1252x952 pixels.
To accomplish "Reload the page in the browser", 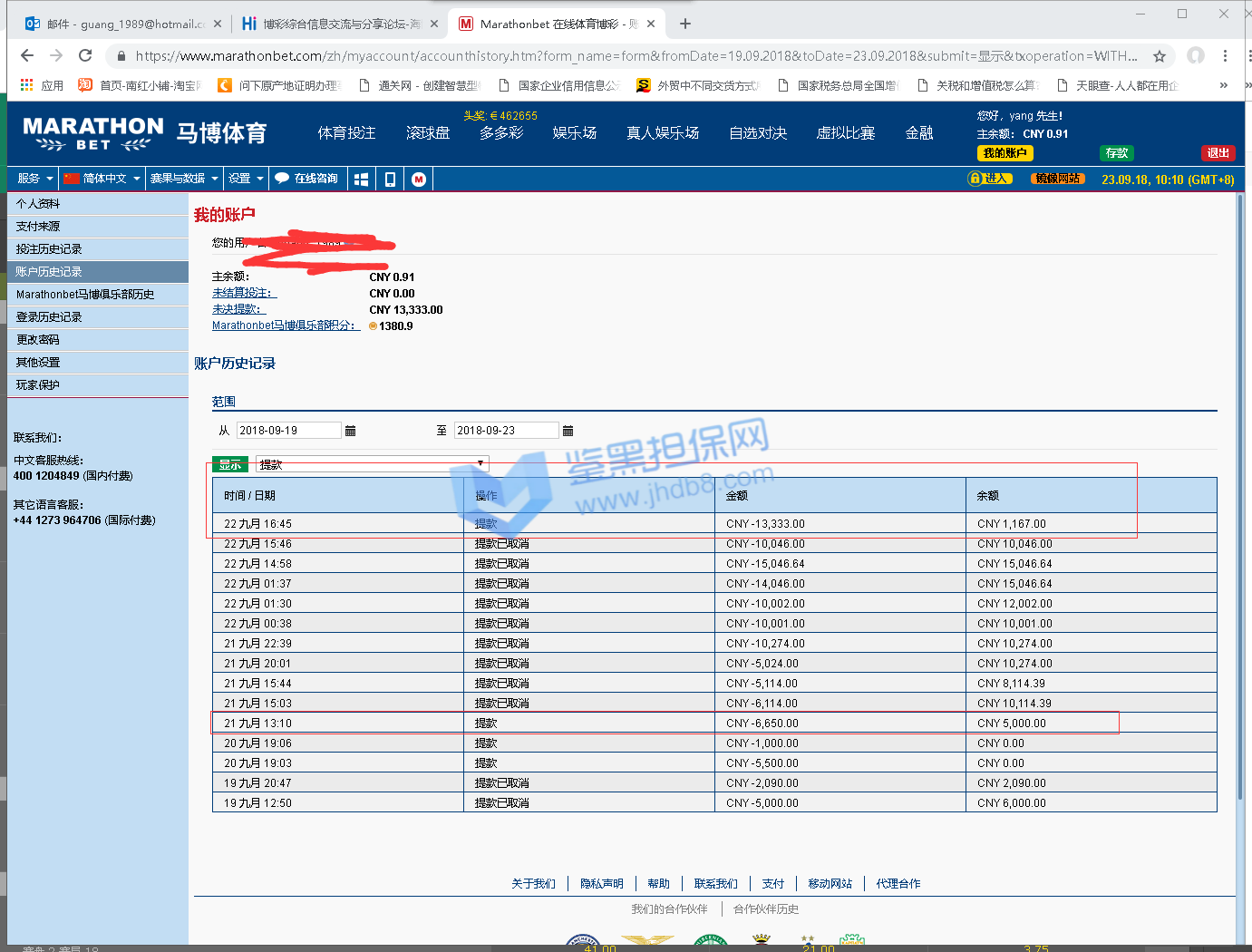I will tap(85, 56).
